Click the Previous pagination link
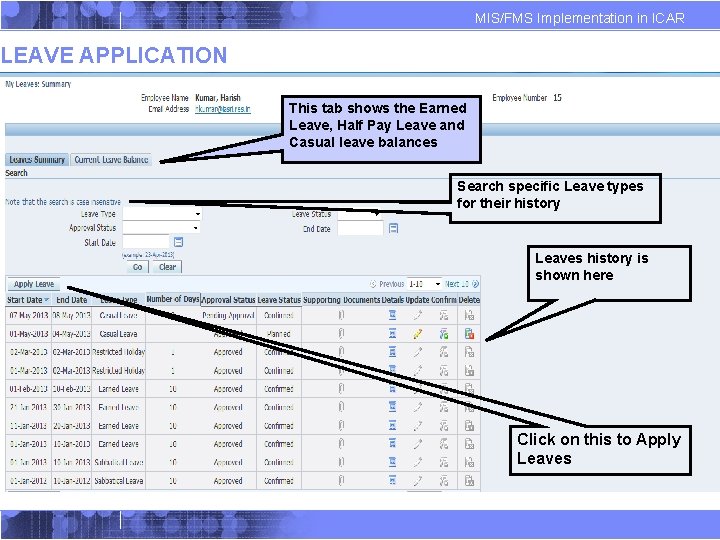The height and width of the screenshot is (540, 720). tap(387, 284)
